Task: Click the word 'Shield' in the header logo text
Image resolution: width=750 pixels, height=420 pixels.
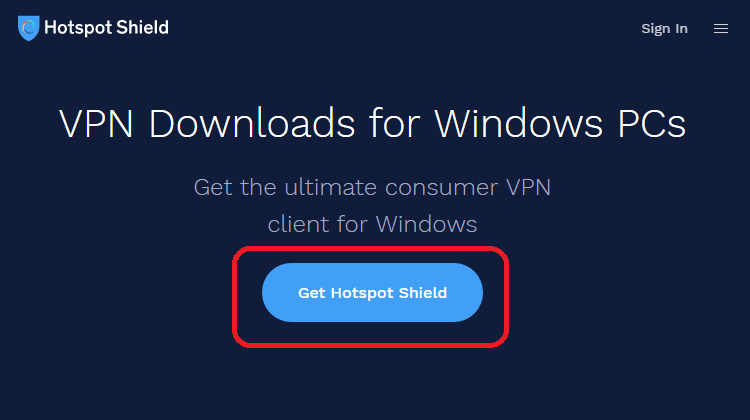Action: (142, 27)
